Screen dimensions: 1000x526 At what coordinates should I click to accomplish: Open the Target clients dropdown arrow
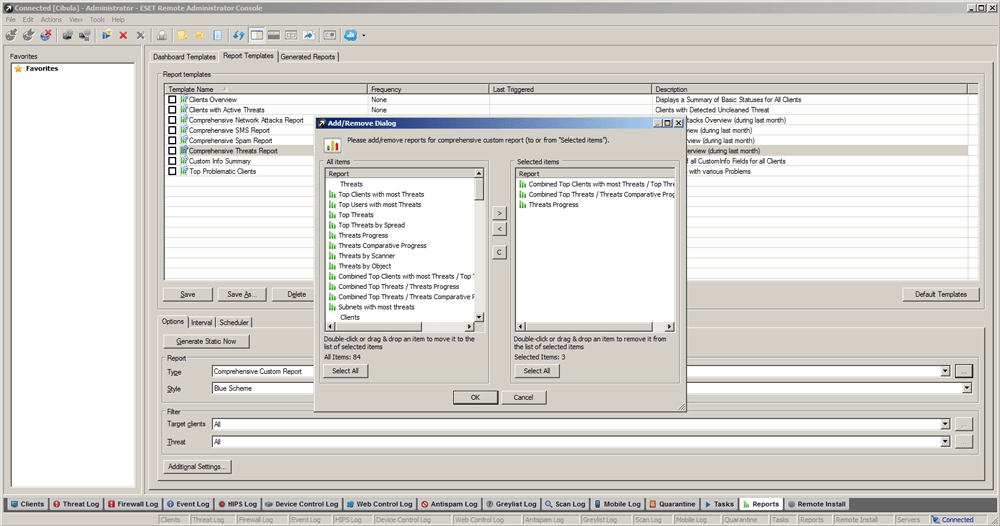pyautogui.click(x=945, y=424)
